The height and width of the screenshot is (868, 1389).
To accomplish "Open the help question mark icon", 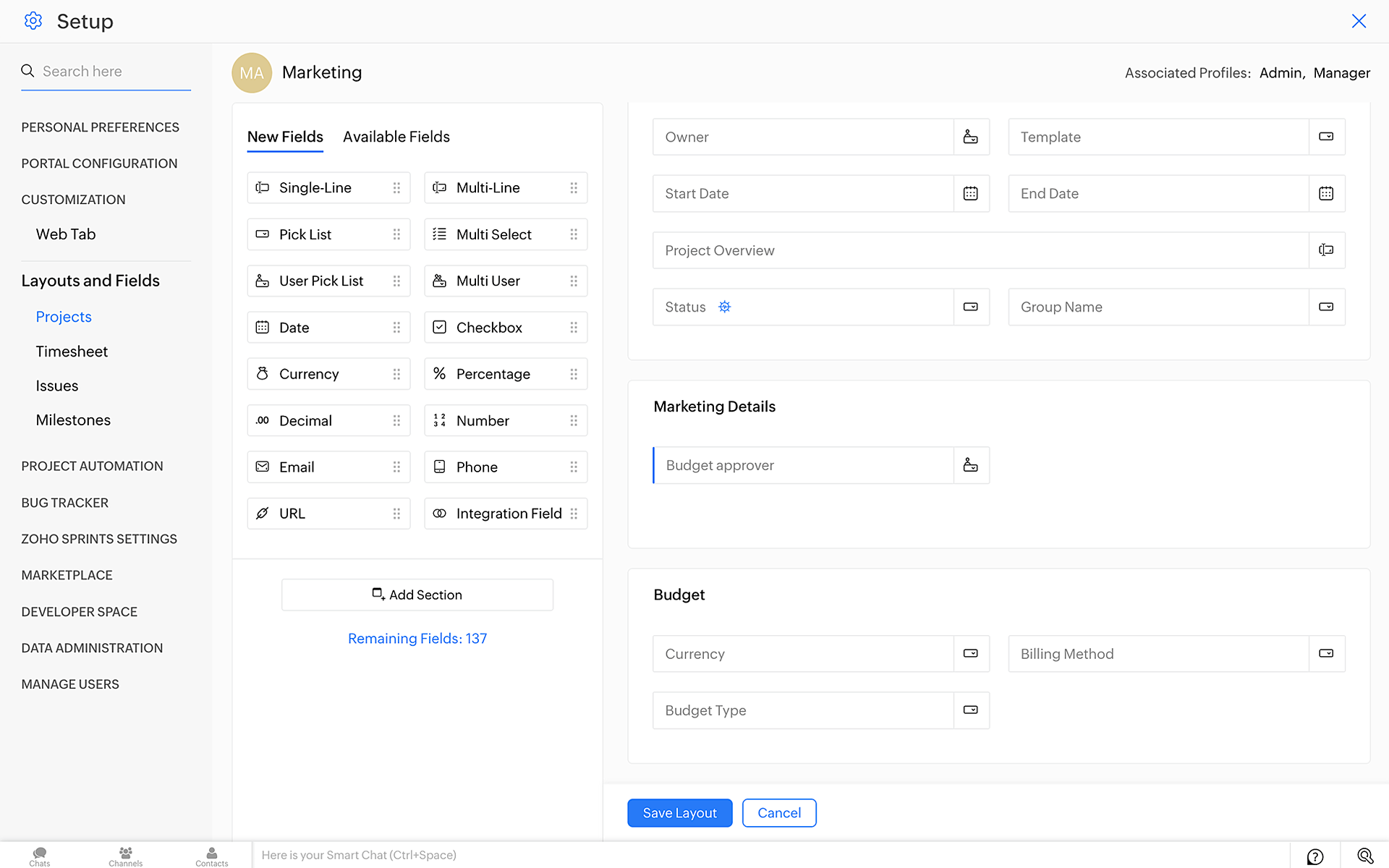I will (1314, 856).
